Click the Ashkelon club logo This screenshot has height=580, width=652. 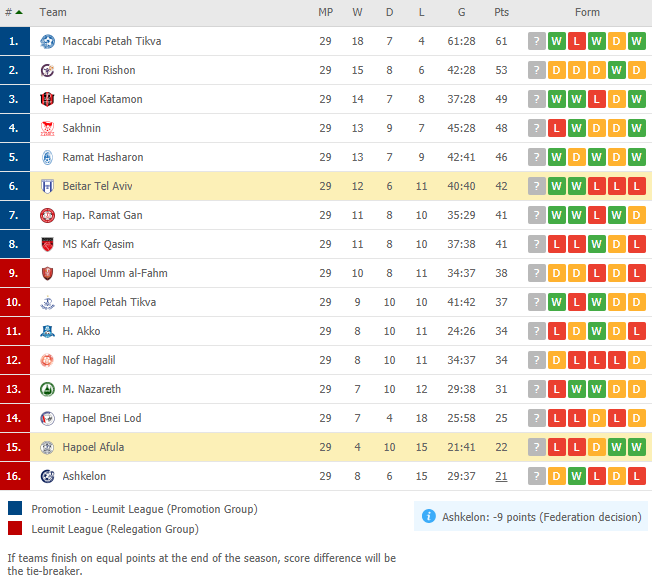pos(47,476)
